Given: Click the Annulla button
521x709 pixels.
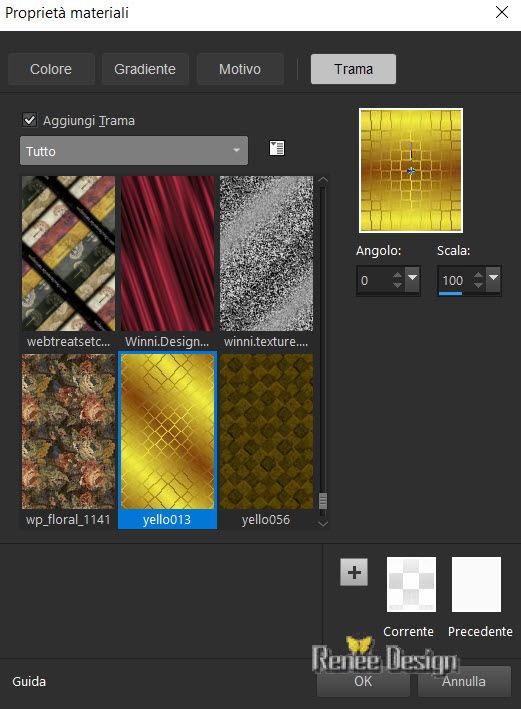Looking at the screenshot, I should coord(464,681).
